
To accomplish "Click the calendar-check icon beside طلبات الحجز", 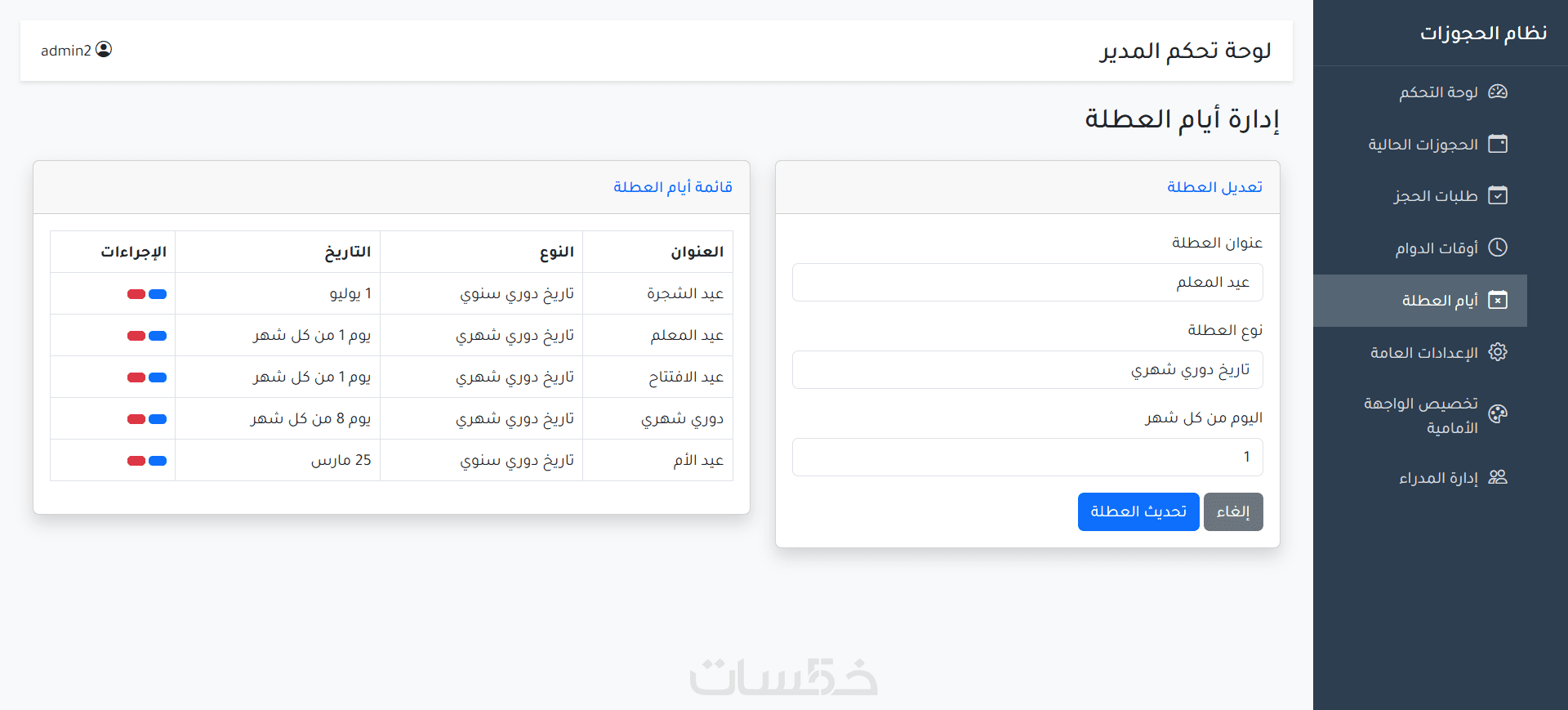I will point(1498,195).
